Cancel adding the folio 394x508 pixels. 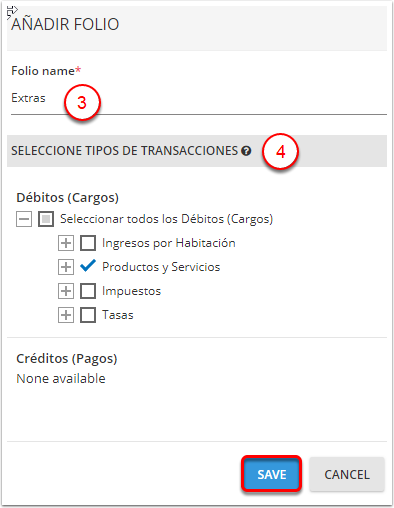point(347,474)
